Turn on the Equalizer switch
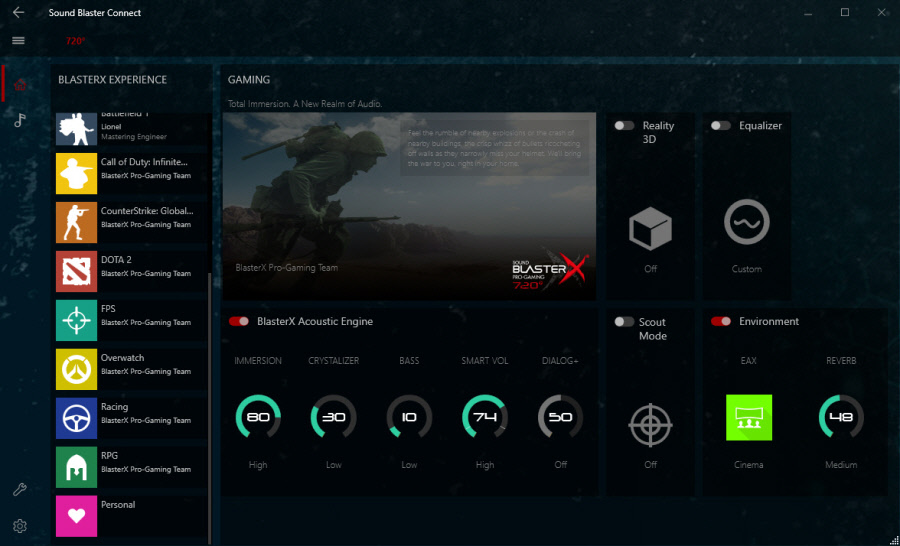The width and height of the screenshot is (900, 546). click(720, 126)
